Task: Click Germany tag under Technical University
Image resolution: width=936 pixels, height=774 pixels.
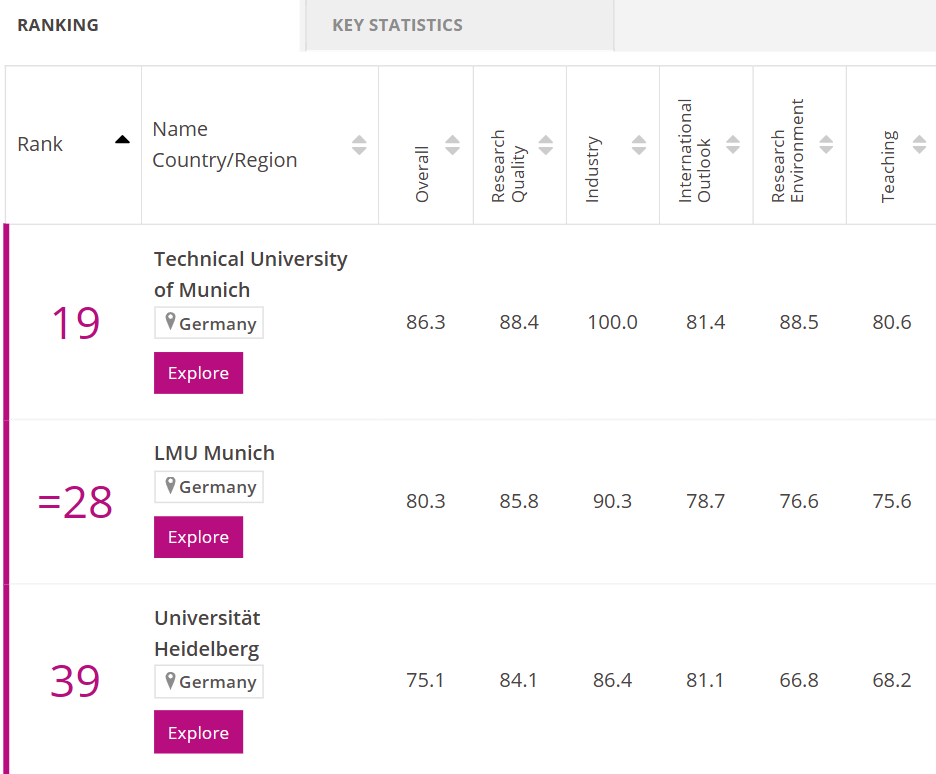Action: [209, 323]
